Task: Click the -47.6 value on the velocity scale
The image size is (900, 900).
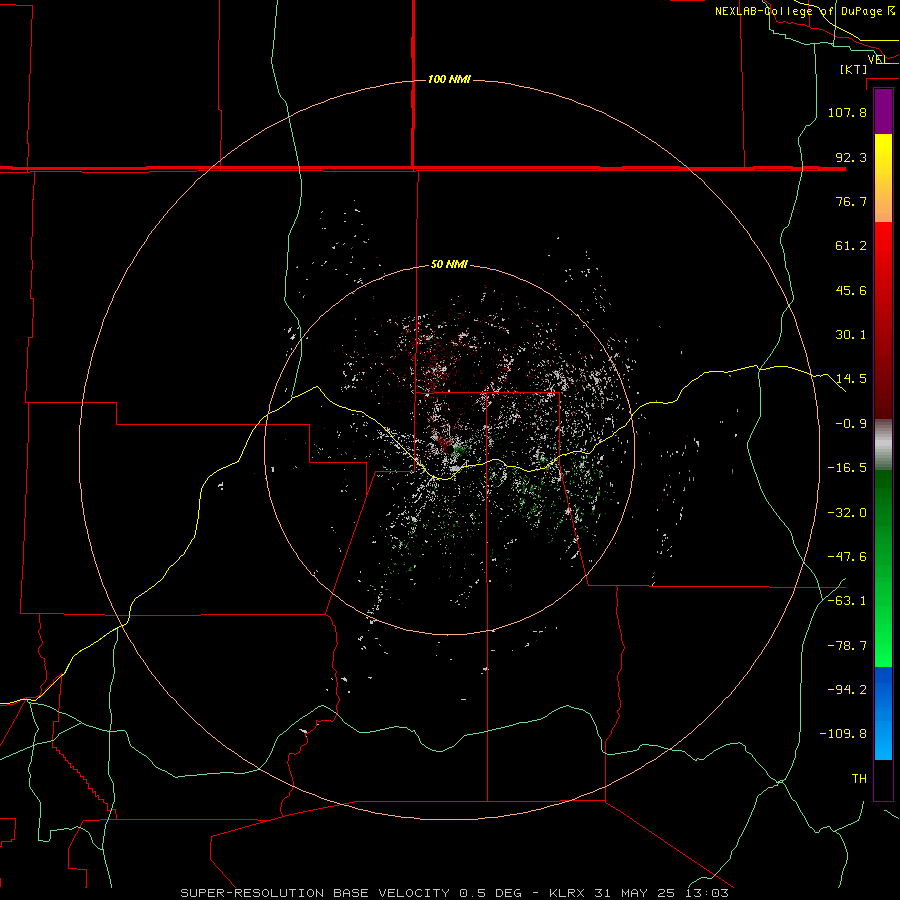Action: pos(847,557)
